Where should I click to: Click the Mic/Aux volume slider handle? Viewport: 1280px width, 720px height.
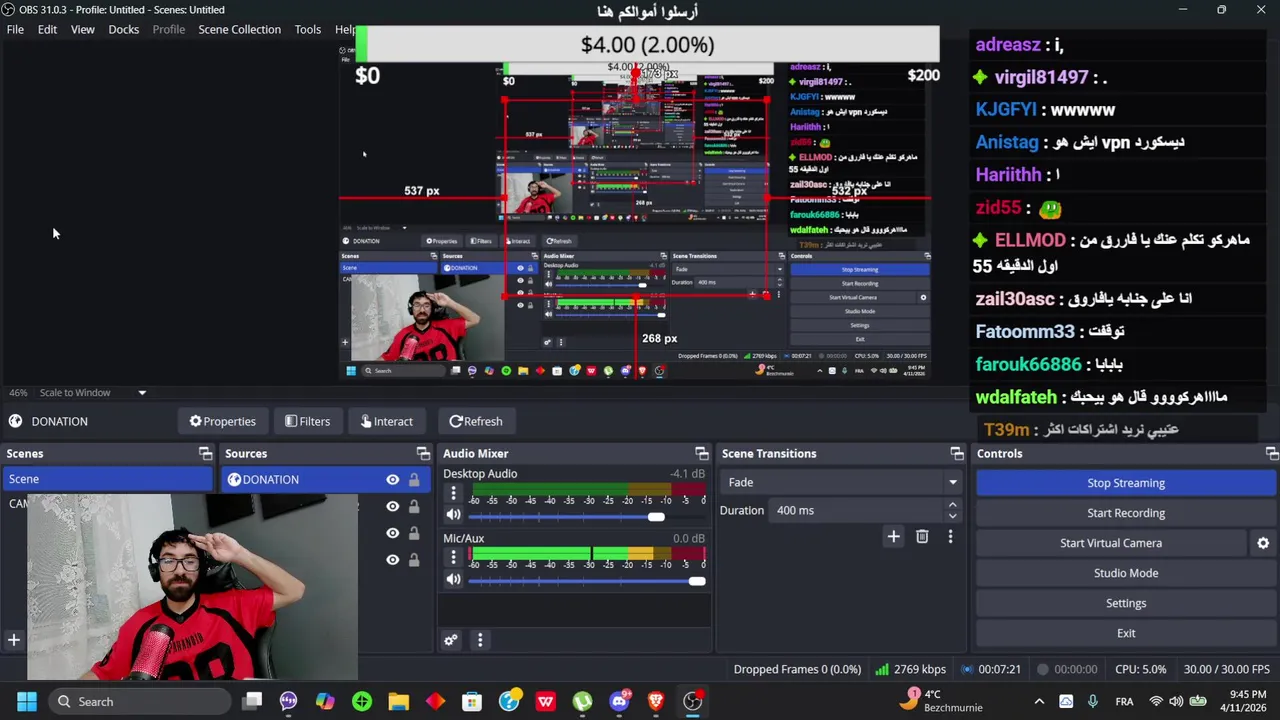[697, 581]
